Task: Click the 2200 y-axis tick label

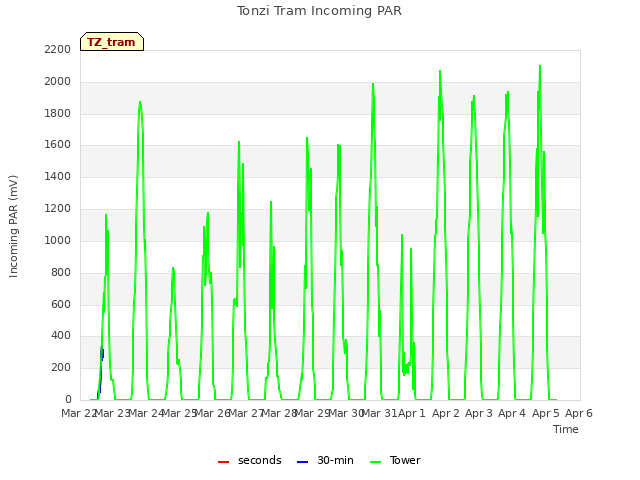Action: (58, 50)
